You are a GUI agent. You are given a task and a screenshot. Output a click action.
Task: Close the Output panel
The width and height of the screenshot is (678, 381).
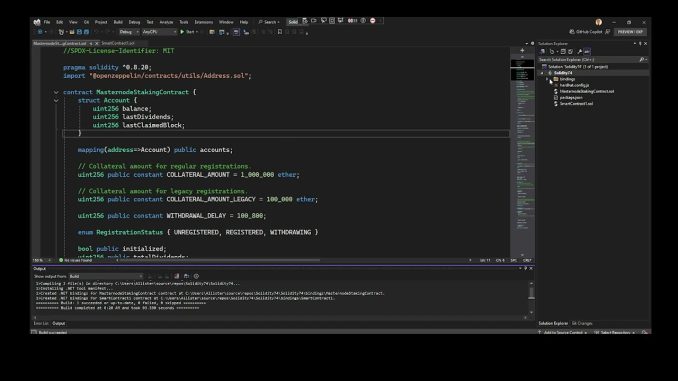pos(531,269)
